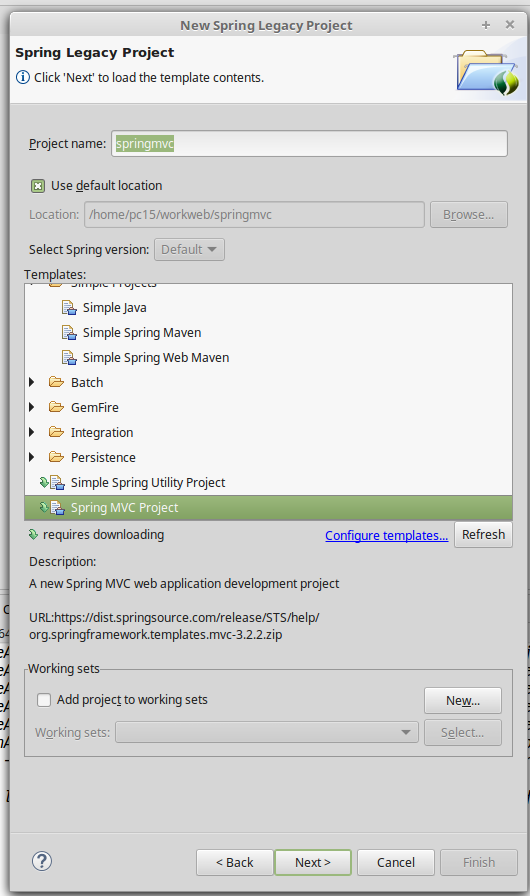Select the Integration templates category
This screenshot has width=530, height=896.
[x=102, y=433]
